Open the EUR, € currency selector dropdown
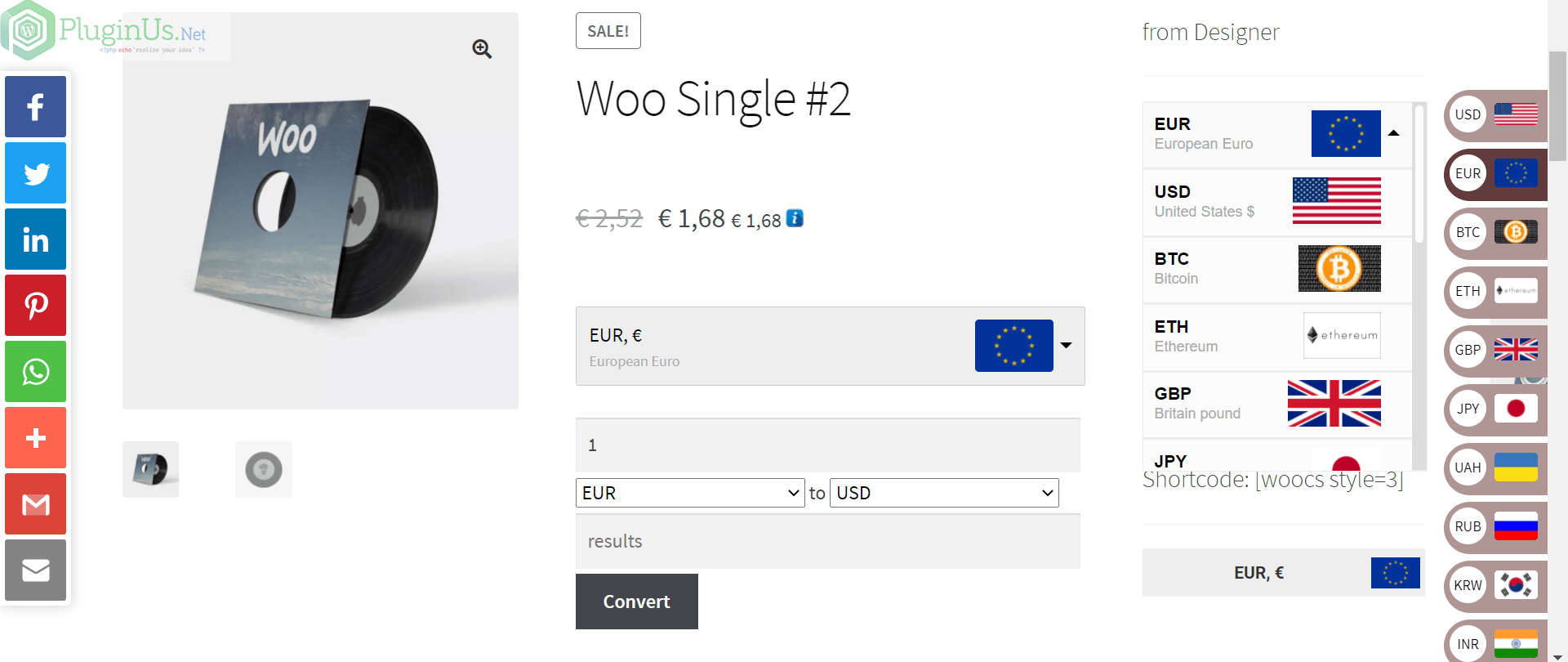This screenshot has height=662, width=1568. (830, 346)
